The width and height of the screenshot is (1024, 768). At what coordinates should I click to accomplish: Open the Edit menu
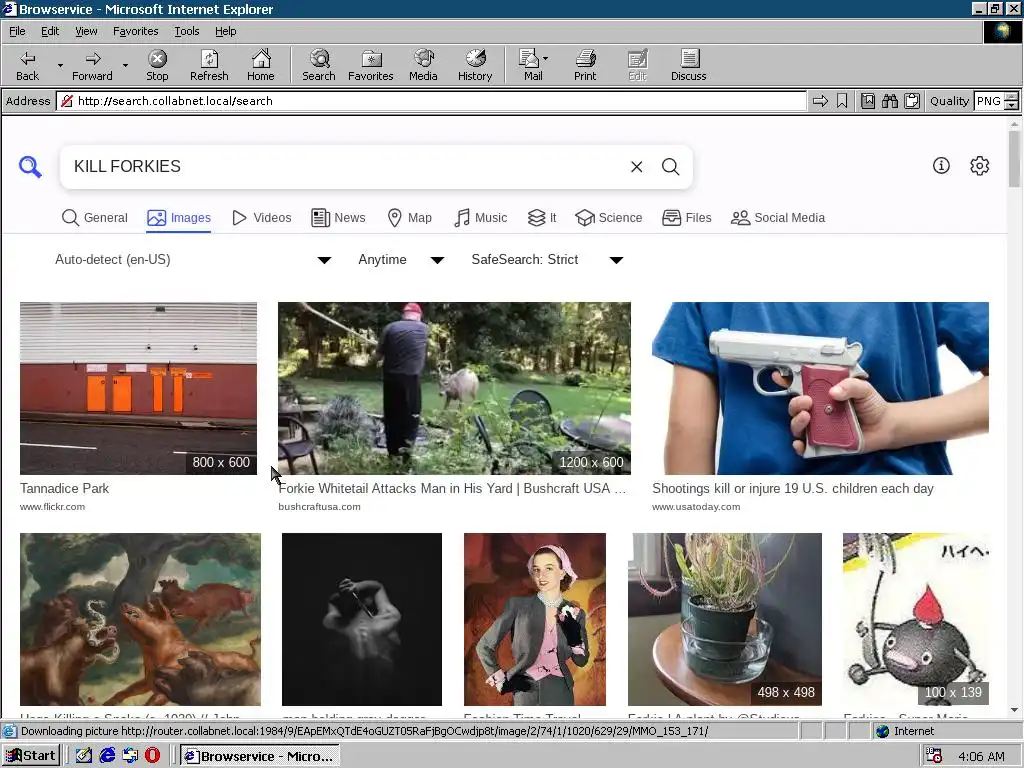50,31
